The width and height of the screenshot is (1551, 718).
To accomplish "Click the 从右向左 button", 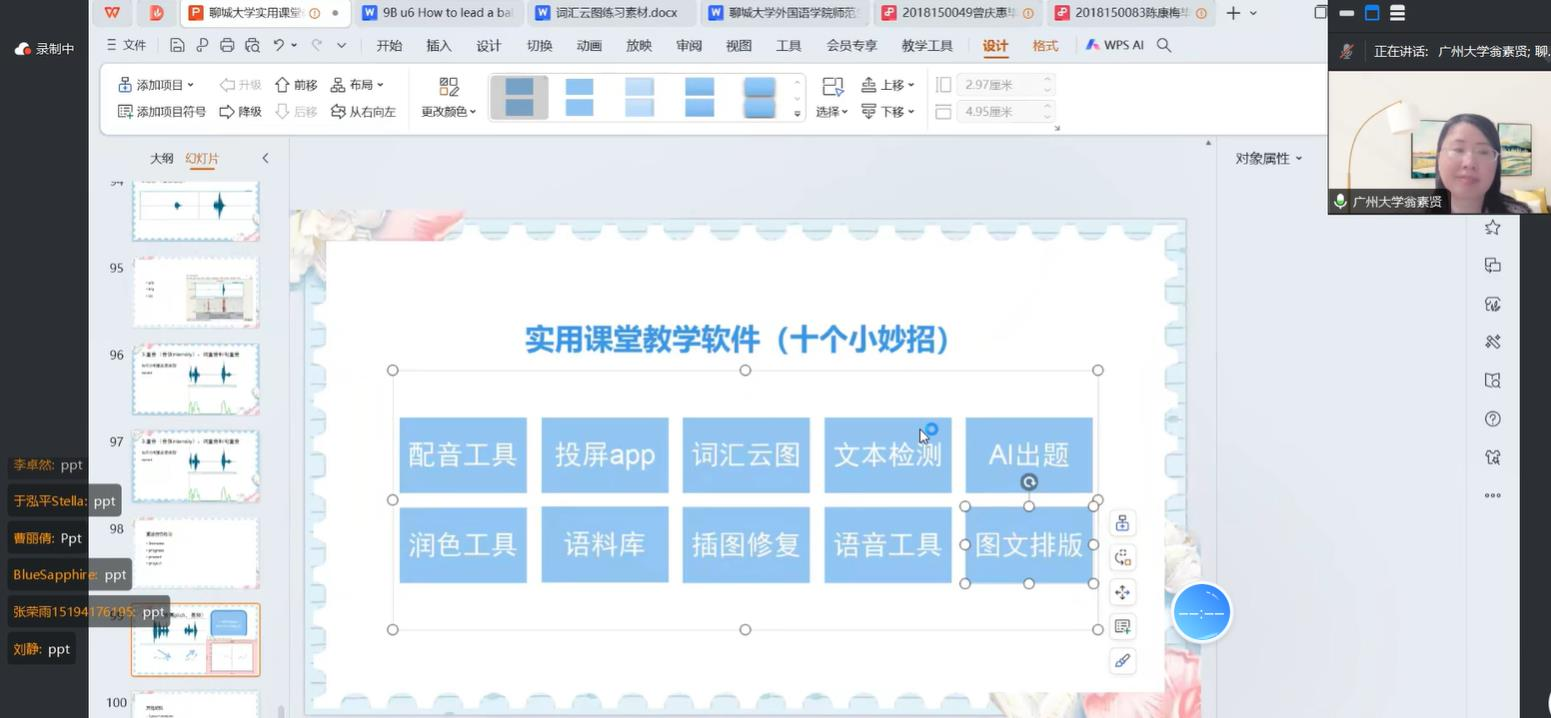I will [x=363, y=111].
